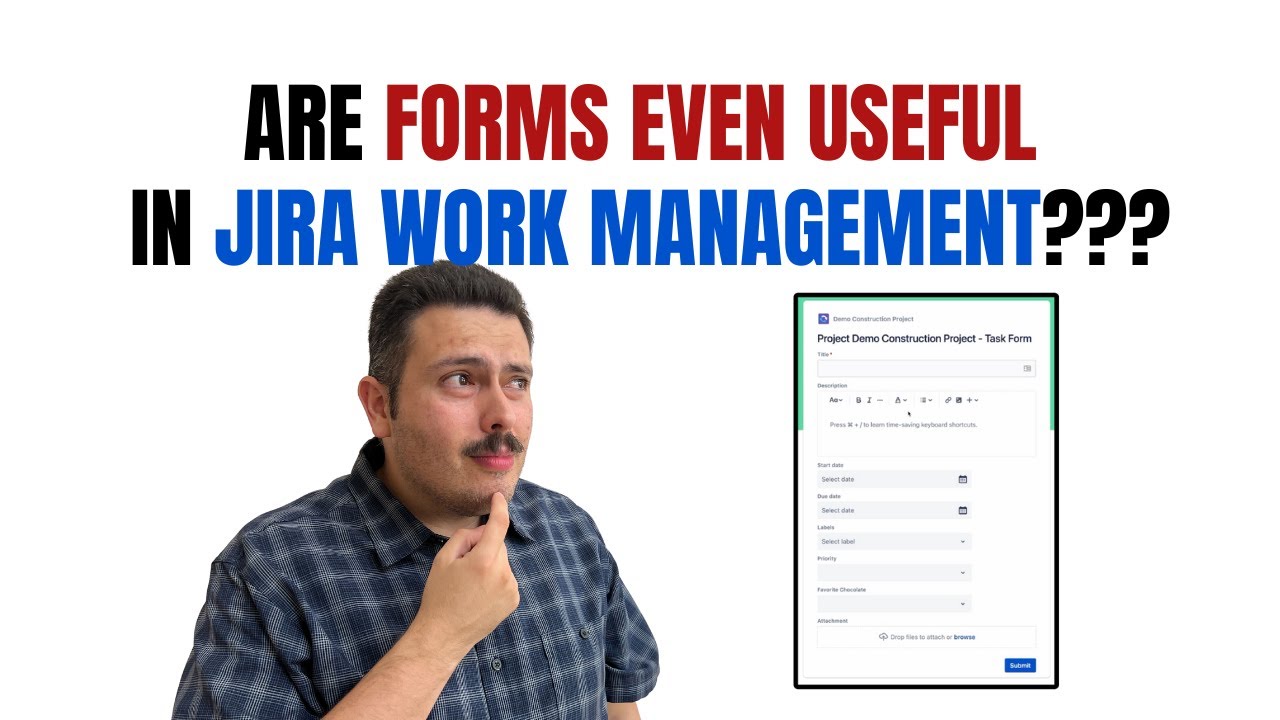Open the more formatting ellipsis icon

[x=880, y=400]
